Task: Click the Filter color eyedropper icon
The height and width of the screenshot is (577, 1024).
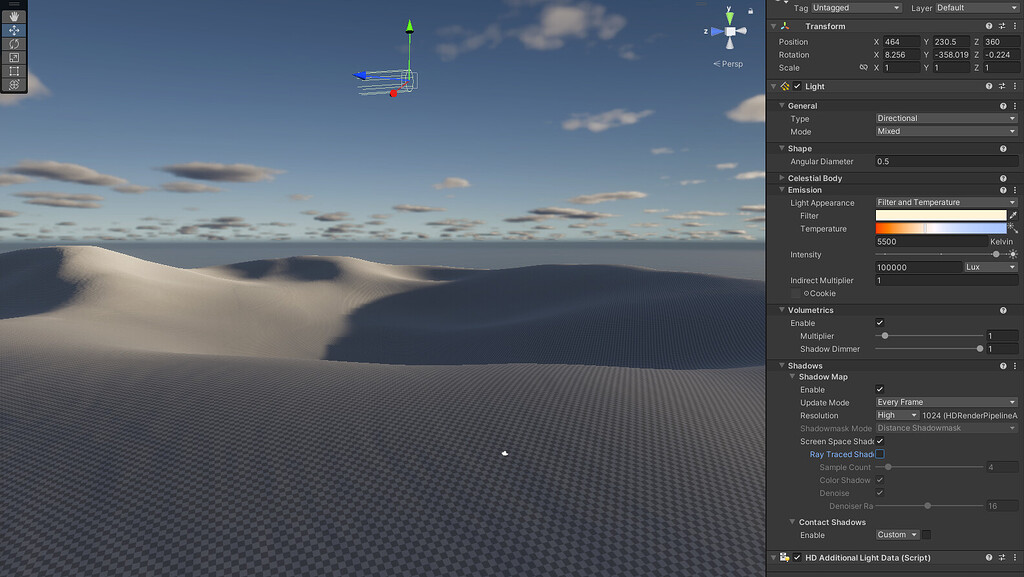Action: coord(1012,215)
